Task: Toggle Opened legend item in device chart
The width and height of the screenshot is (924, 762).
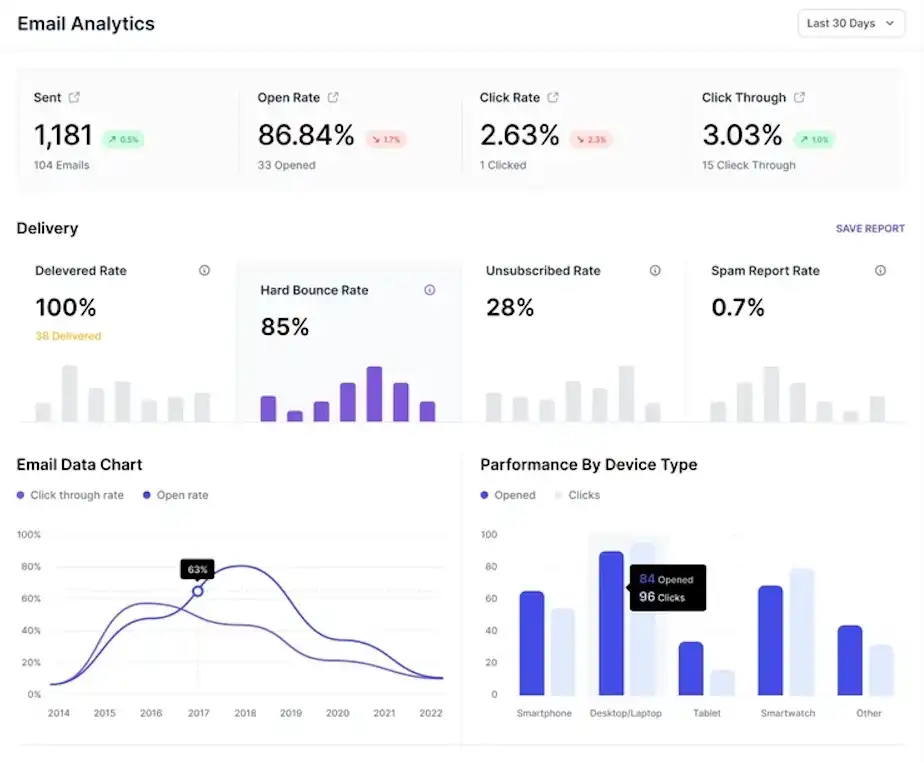Action: click(508, 495)
